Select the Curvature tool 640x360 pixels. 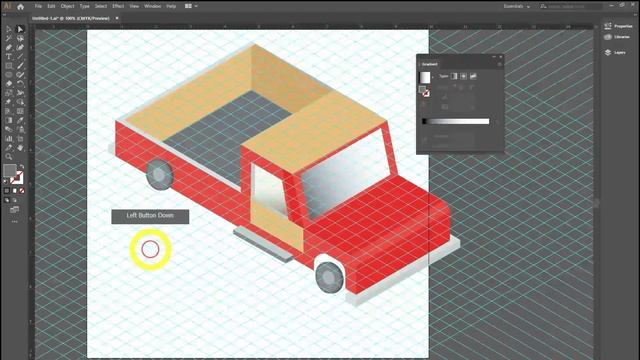[x=20, y=47]
